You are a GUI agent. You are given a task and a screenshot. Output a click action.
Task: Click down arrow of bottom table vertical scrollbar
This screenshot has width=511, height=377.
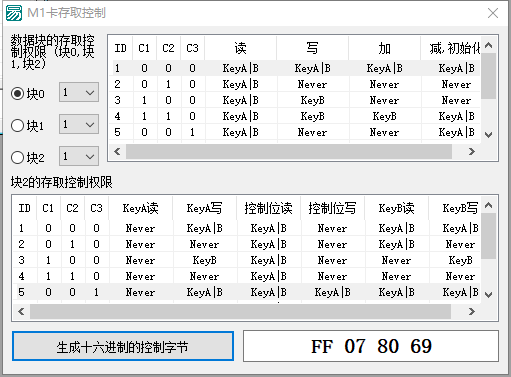489,295
